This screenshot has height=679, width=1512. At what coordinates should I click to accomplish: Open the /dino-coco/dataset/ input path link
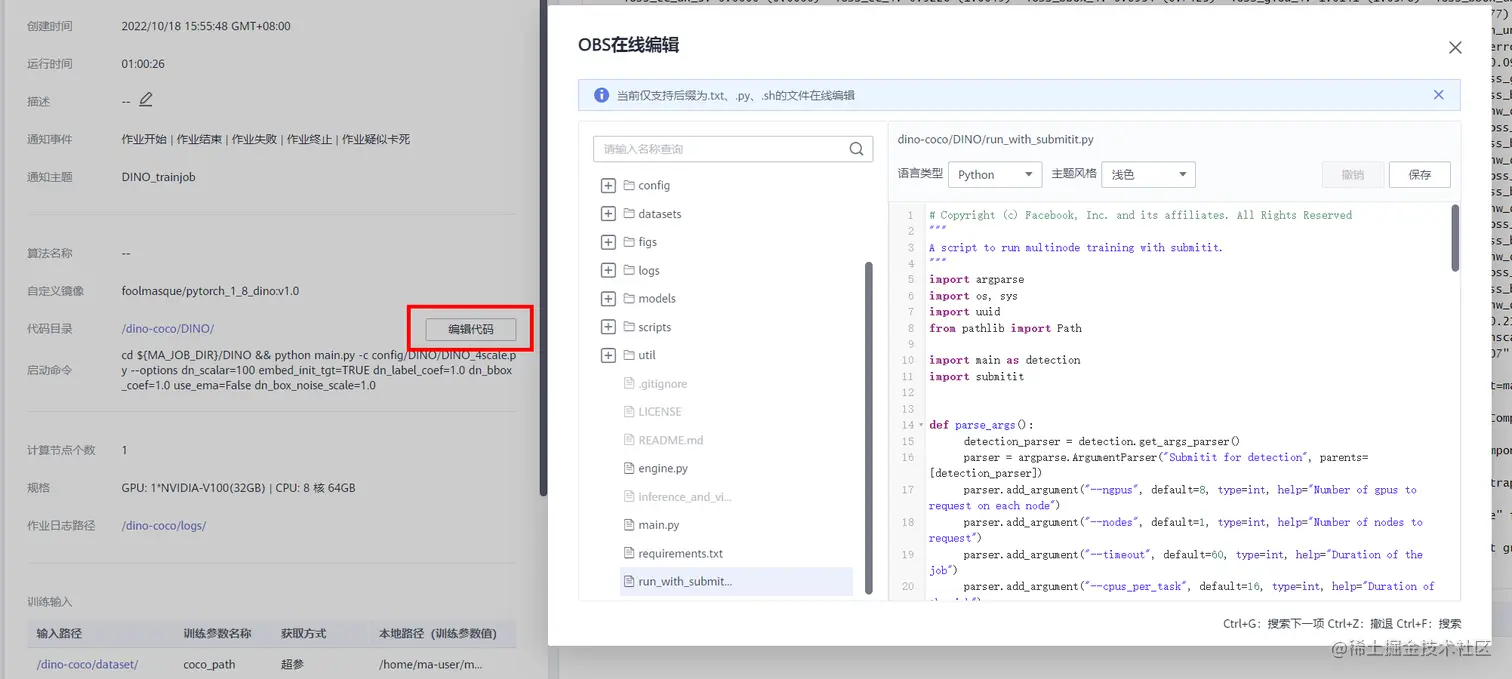click(x=87, y=664)
